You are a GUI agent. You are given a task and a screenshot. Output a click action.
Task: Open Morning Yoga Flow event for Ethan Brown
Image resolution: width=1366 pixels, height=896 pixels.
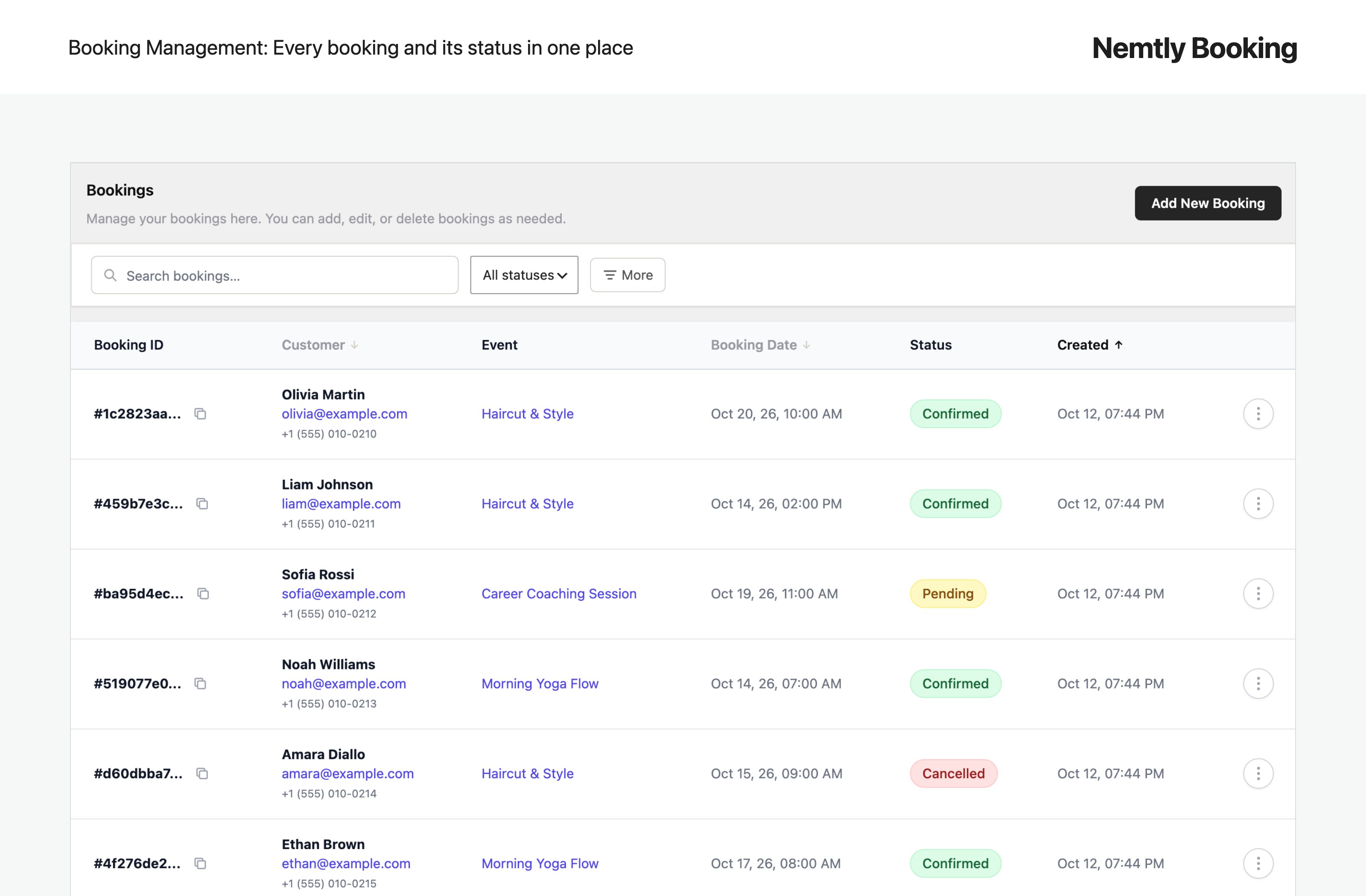(x=540, y=863)
